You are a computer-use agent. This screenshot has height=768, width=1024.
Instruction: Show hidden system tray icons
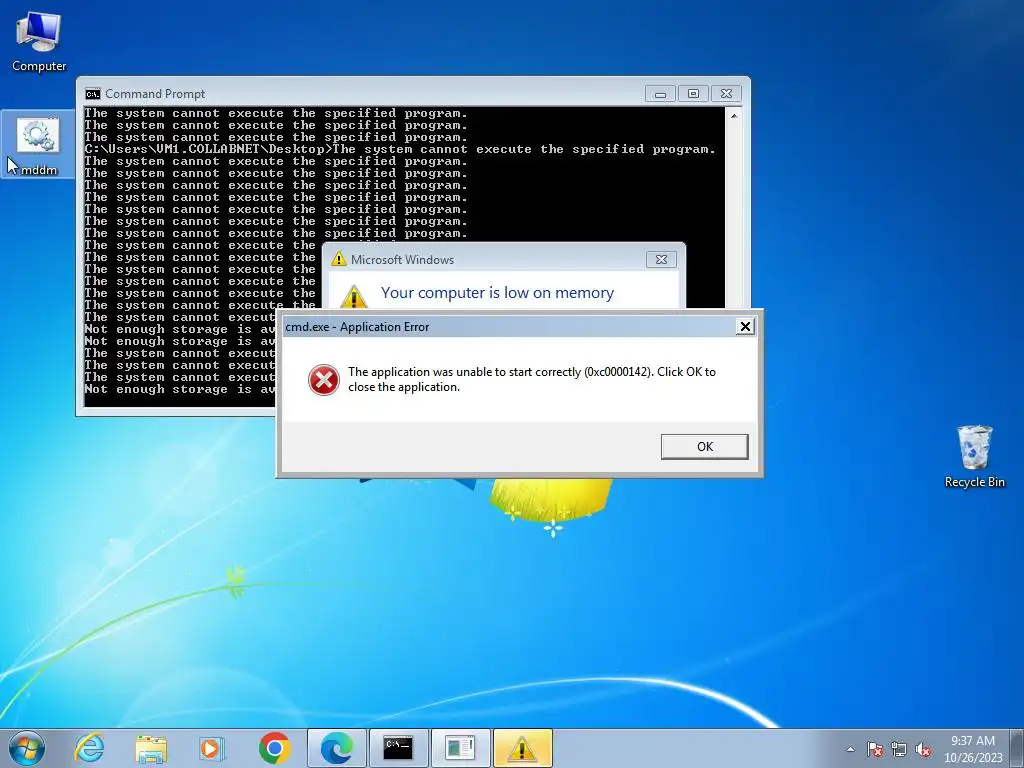coord(850,749)
